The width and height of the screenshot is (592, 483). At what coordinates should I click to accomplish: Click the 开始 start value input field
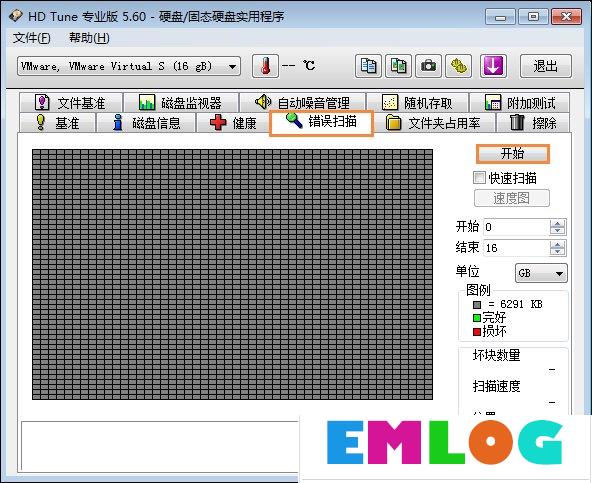click(x=516, y=227)
